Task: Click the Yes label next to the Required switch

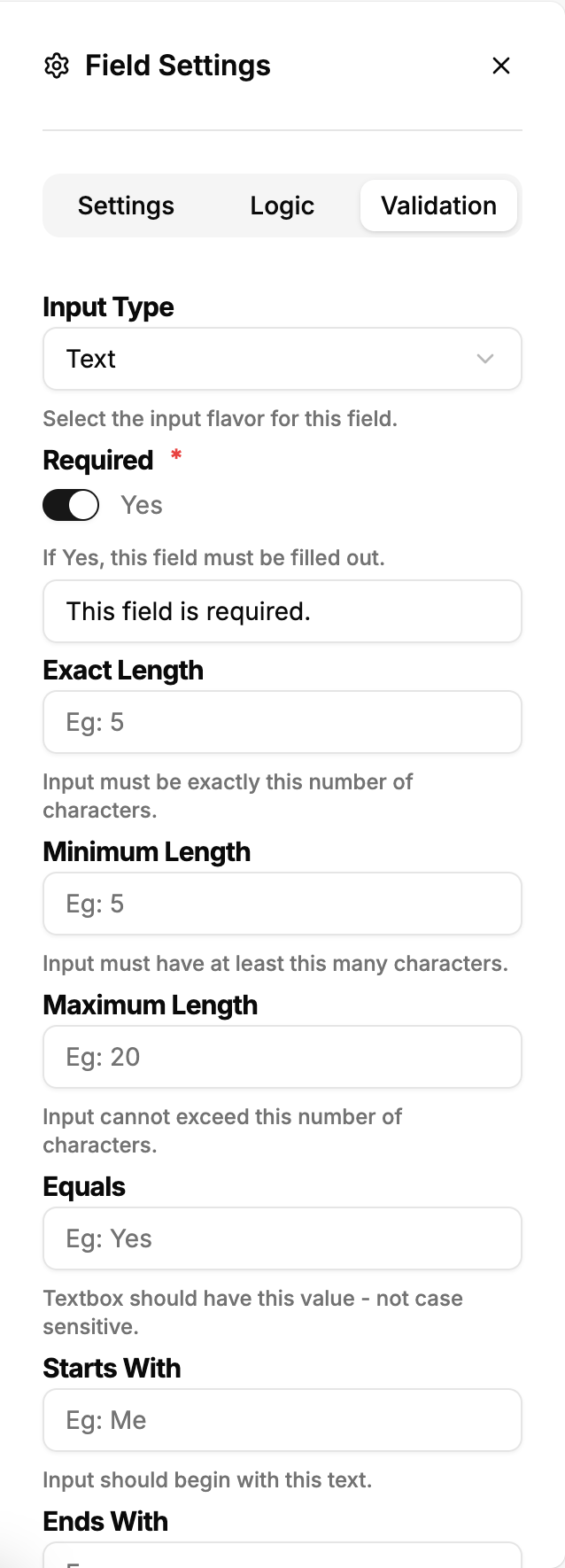Action: [142, 506]
